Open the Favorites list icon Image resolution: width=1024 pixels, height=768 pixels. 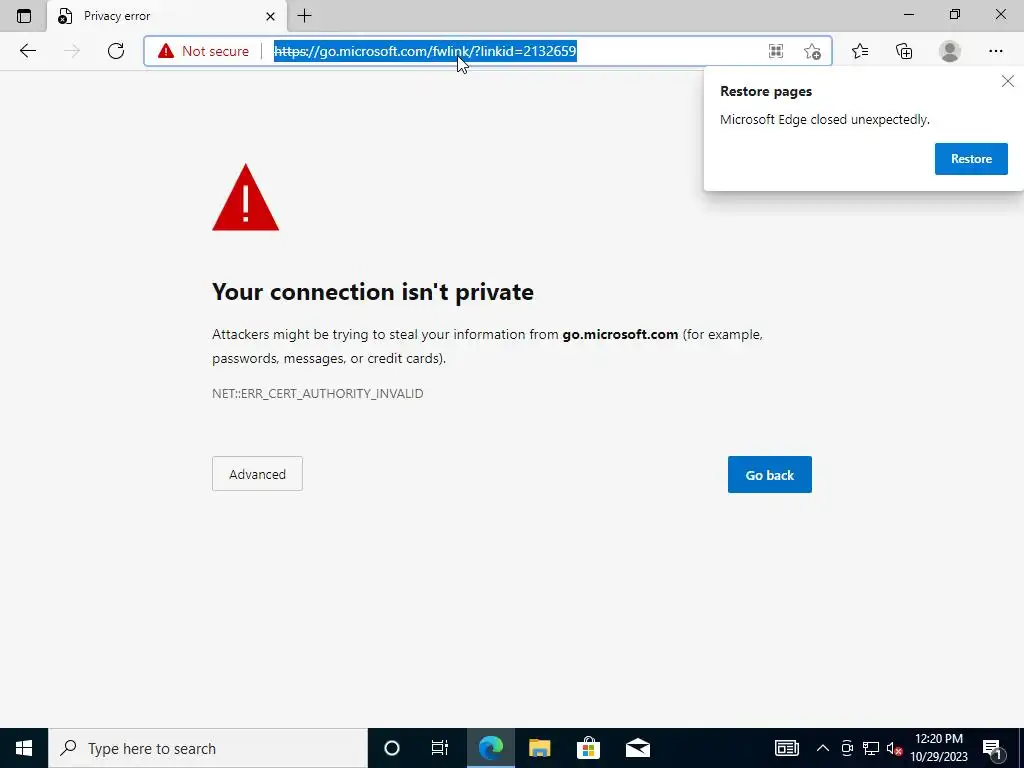coord(860,51)
